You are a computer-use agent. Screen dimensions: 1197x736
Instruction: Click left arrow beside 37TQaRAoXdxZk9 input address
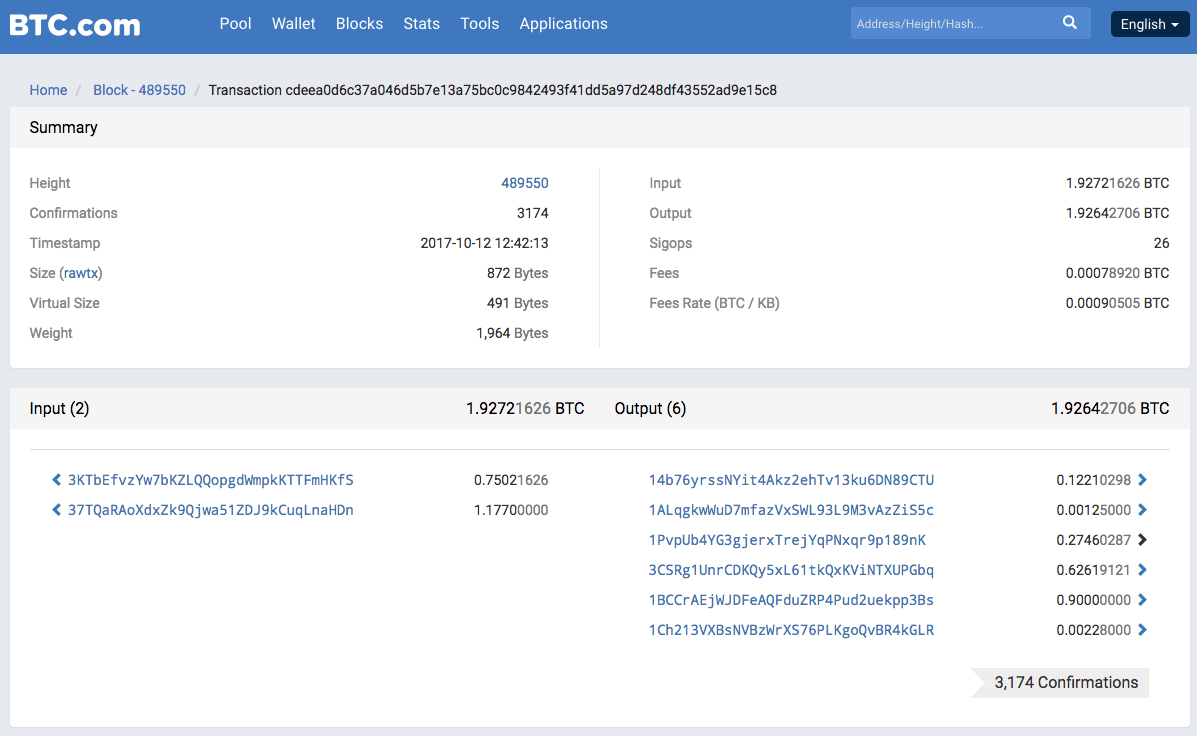pyautogui.click(x=57, y=510)
